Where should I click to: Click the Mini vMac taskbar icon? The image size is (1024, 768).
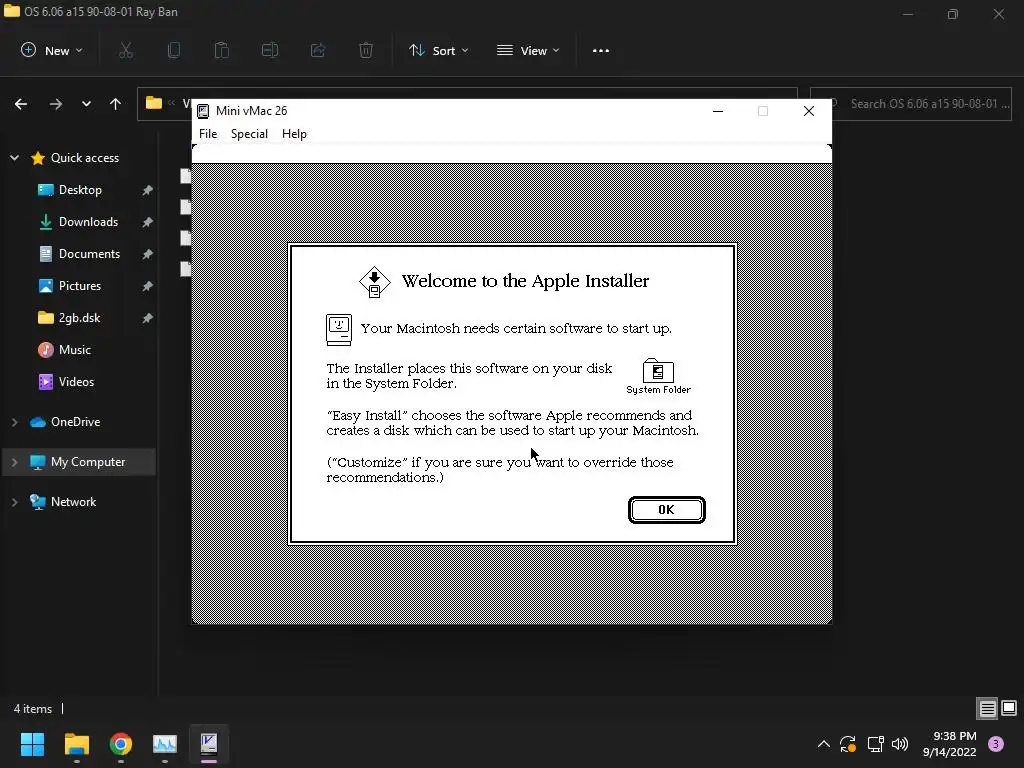(209, 744)
